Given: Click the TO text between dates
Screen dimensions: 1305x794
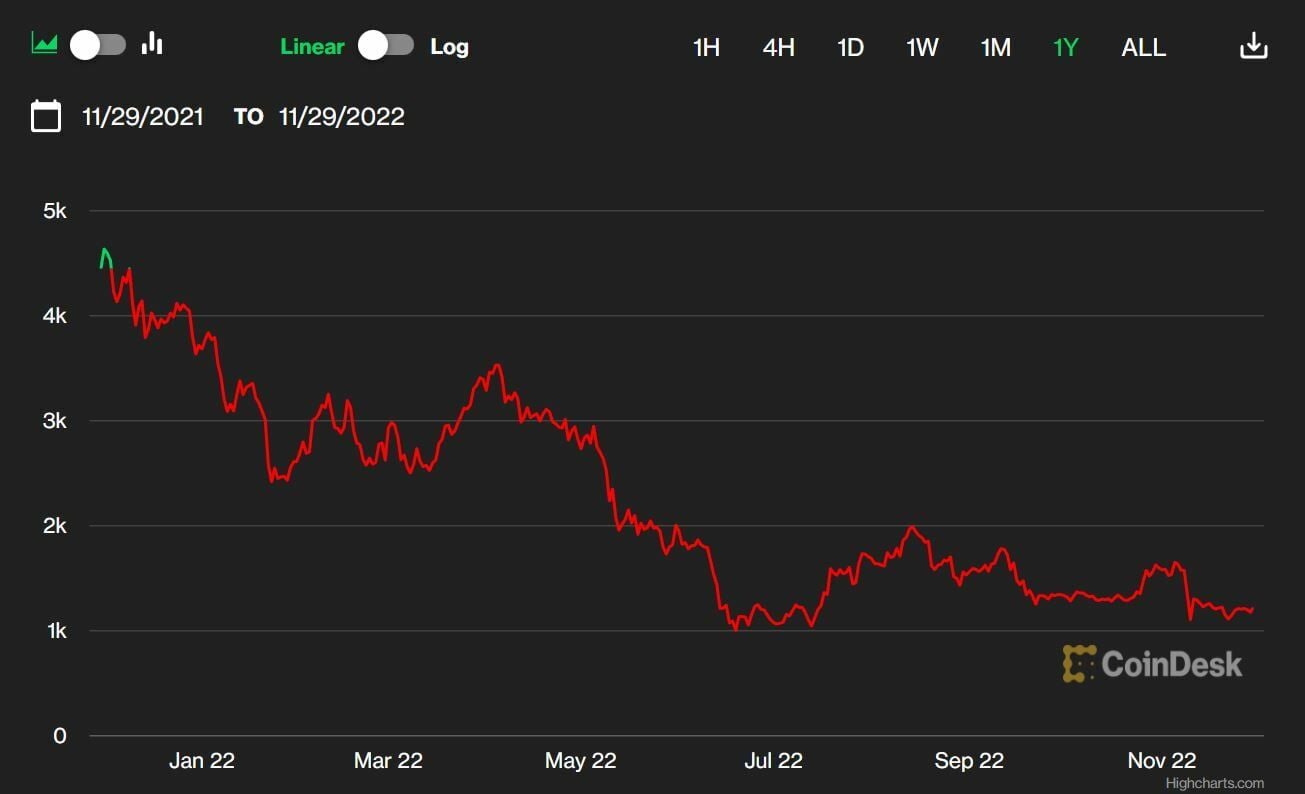Looking at the screenshot, I should click(x=248, y=117).
